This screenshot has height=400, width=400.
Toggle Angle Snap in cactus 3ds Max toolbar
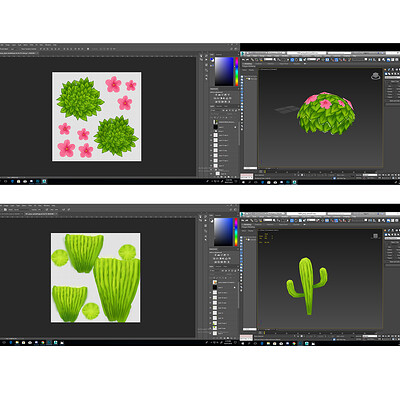[336, 220]
